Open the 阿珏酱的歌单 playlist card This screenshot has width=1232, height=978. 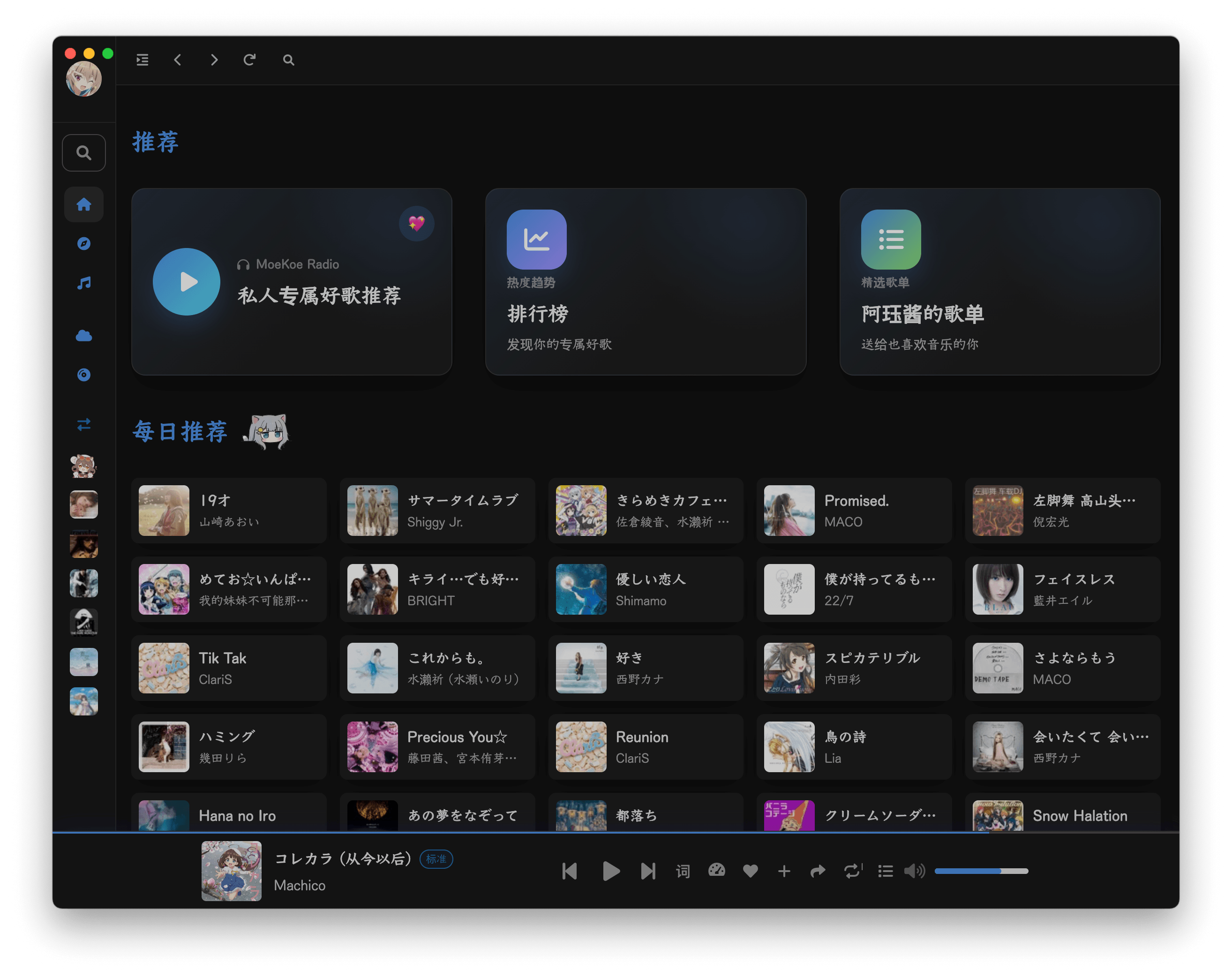pyautogui.click(x=999, y=282)
